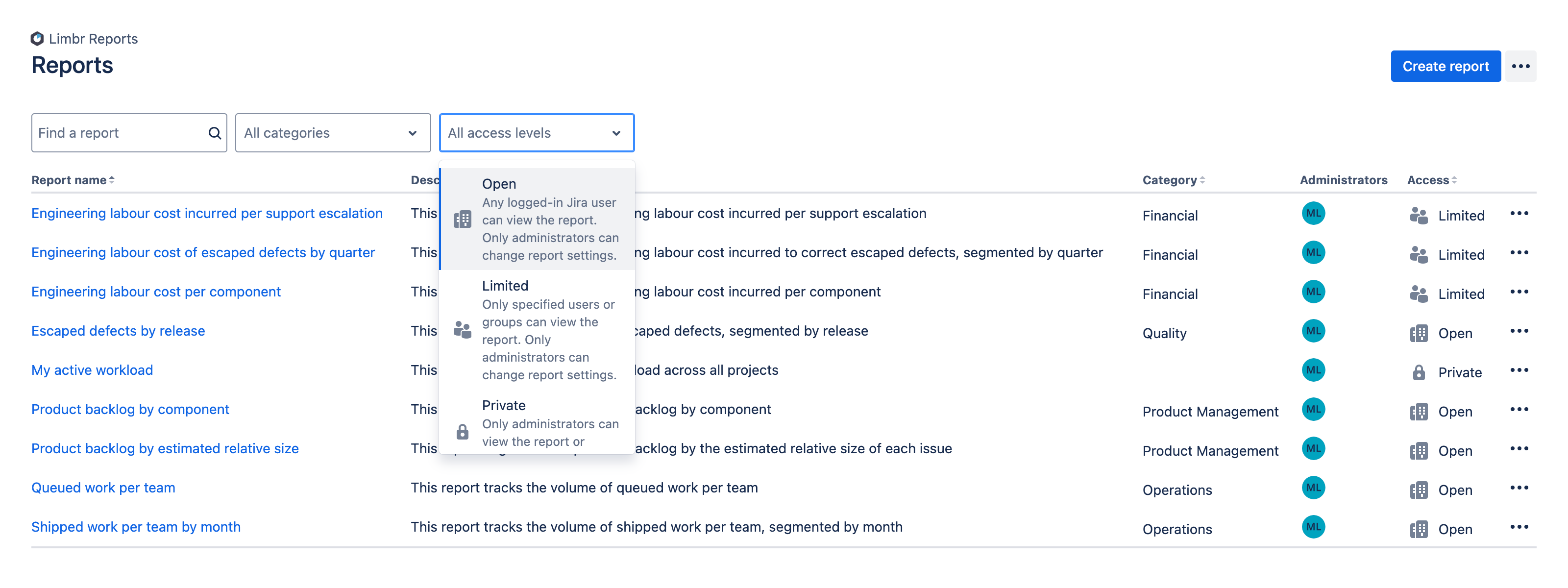Sort by Access column header

1432,180
